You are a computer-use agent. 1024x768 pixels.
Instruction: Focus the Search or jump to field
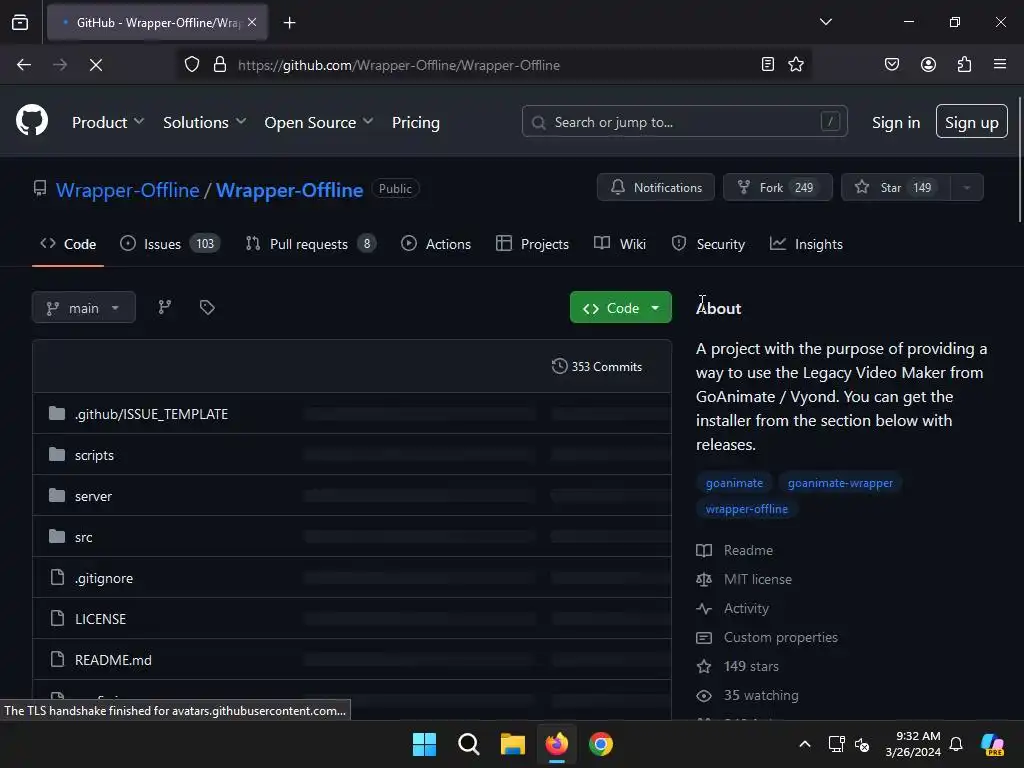point(684,121)
